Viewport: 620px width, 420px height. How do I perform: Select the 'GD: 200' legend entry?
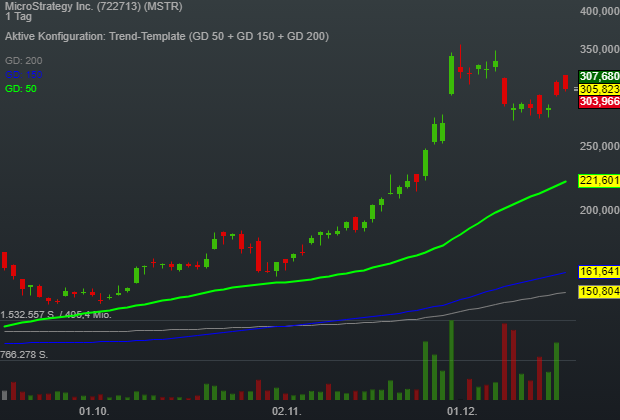click(24, 61)
